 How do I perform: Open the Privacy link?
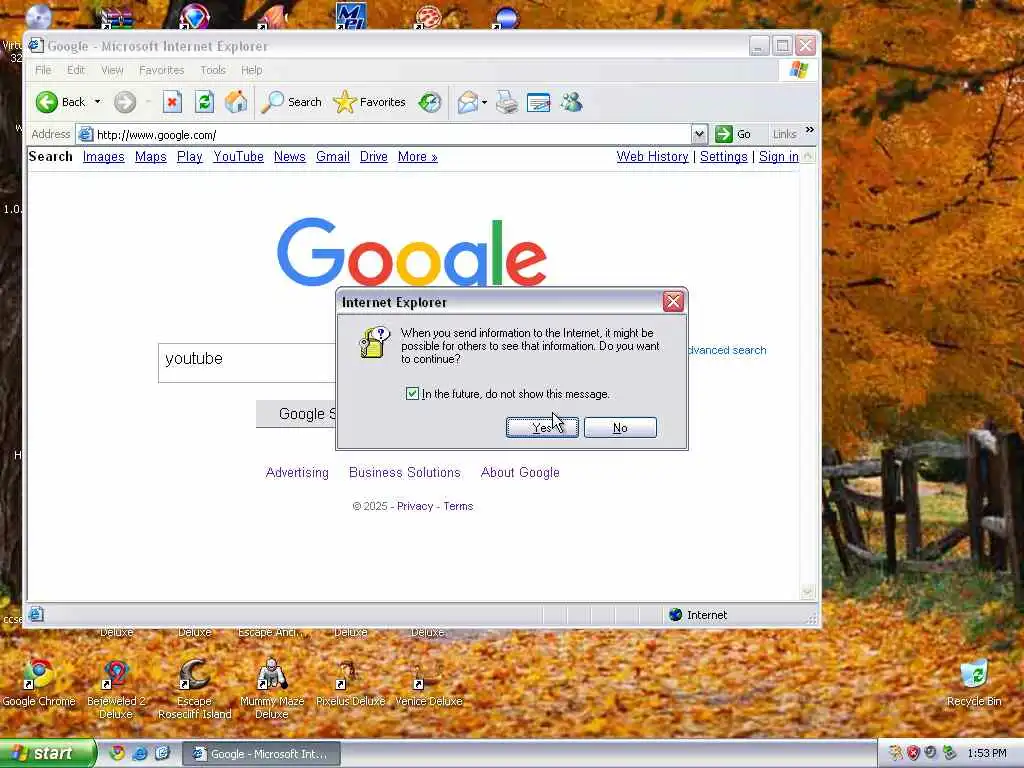(x=415, y=506)
